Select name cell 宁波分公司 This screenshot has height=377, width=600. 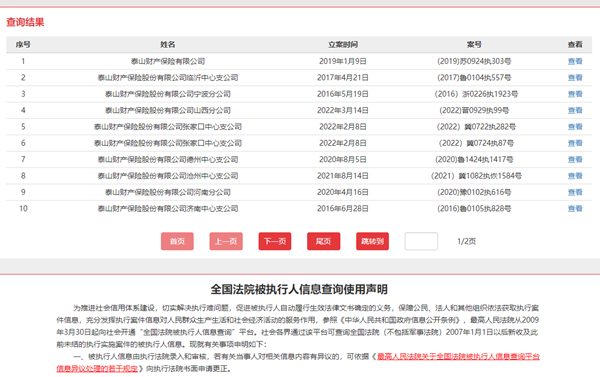[168, 94]
